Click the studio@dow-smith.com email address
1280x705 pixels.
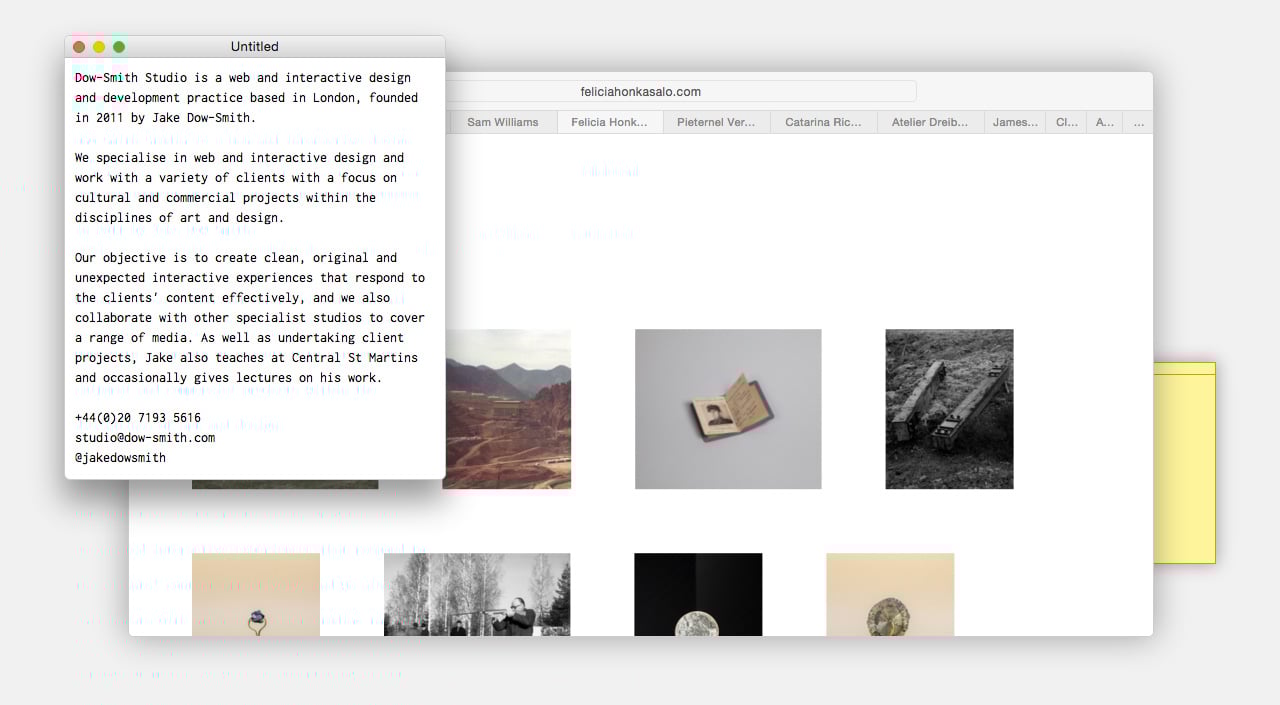tap(146, 437)
